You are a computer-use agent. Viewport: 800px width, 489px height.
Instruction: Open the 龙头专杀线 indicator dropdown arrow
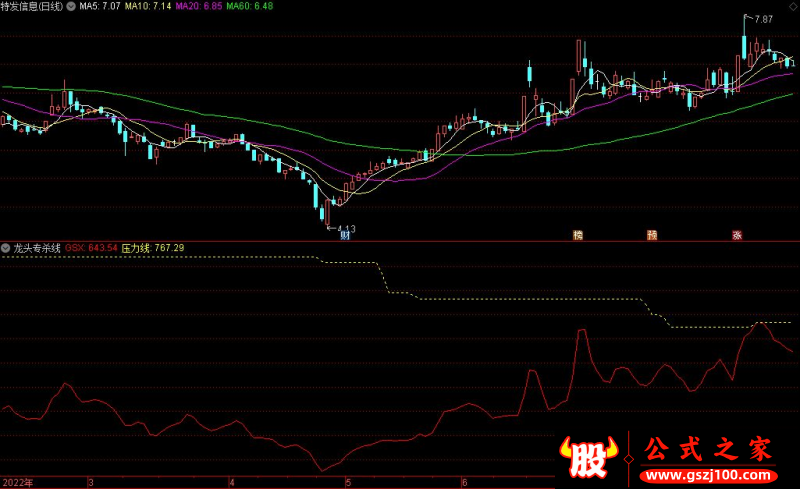tap(6, 247)
